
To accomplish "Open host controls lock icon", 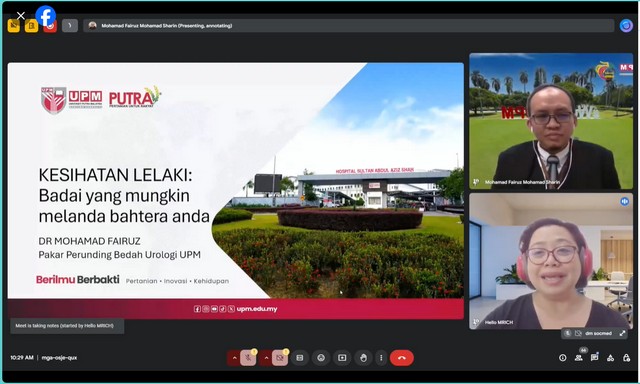I will tap(626, 358).
